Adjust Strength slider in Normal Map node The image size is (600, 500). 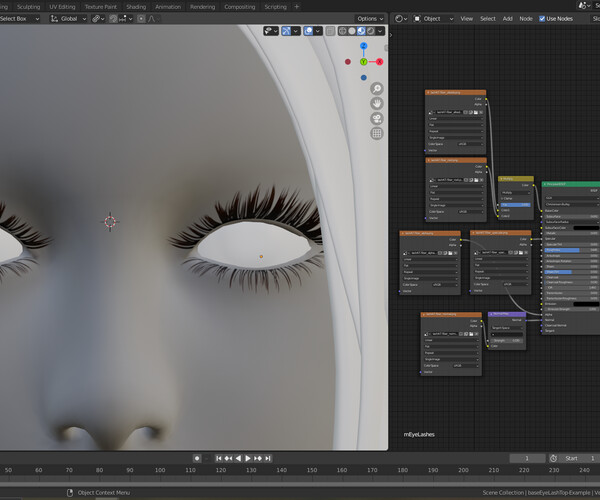click(507, 340)
